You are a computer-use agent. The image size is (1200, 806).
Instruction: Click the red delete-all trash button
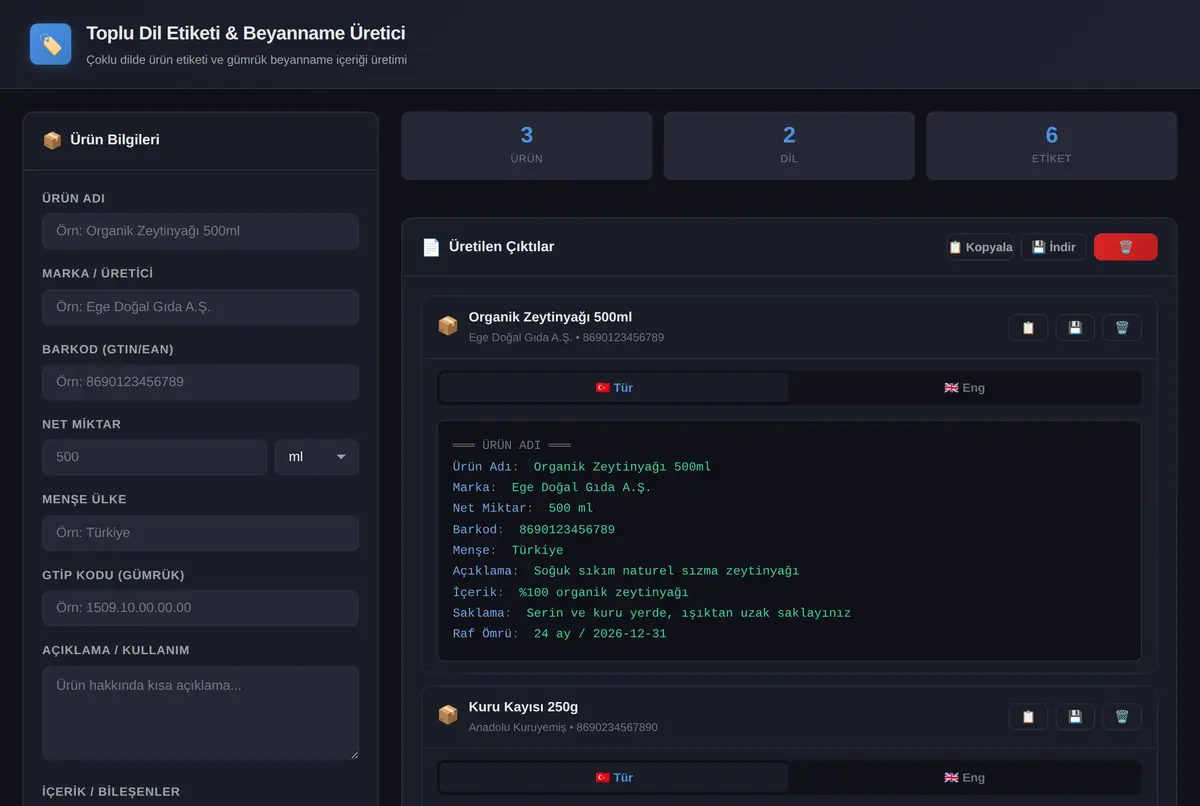[1126, 247]
